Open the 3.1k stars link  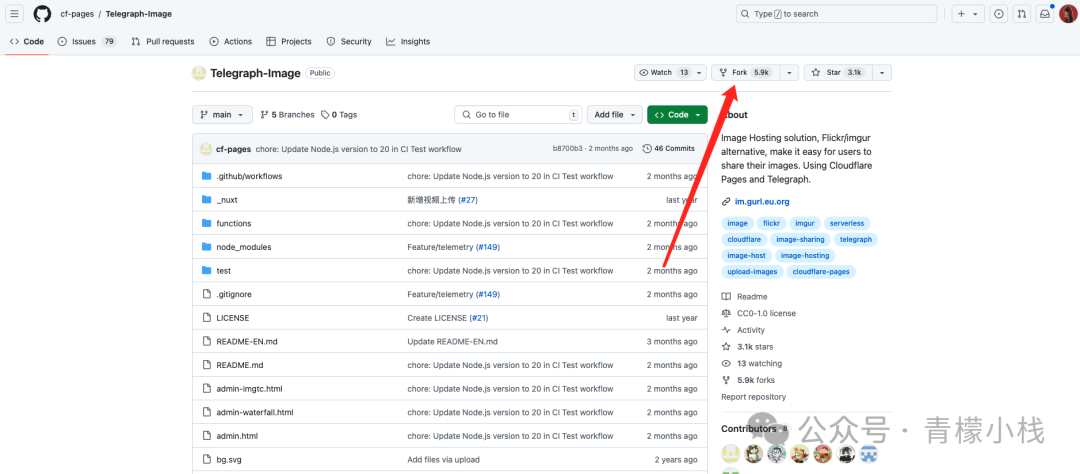[747, 347]
